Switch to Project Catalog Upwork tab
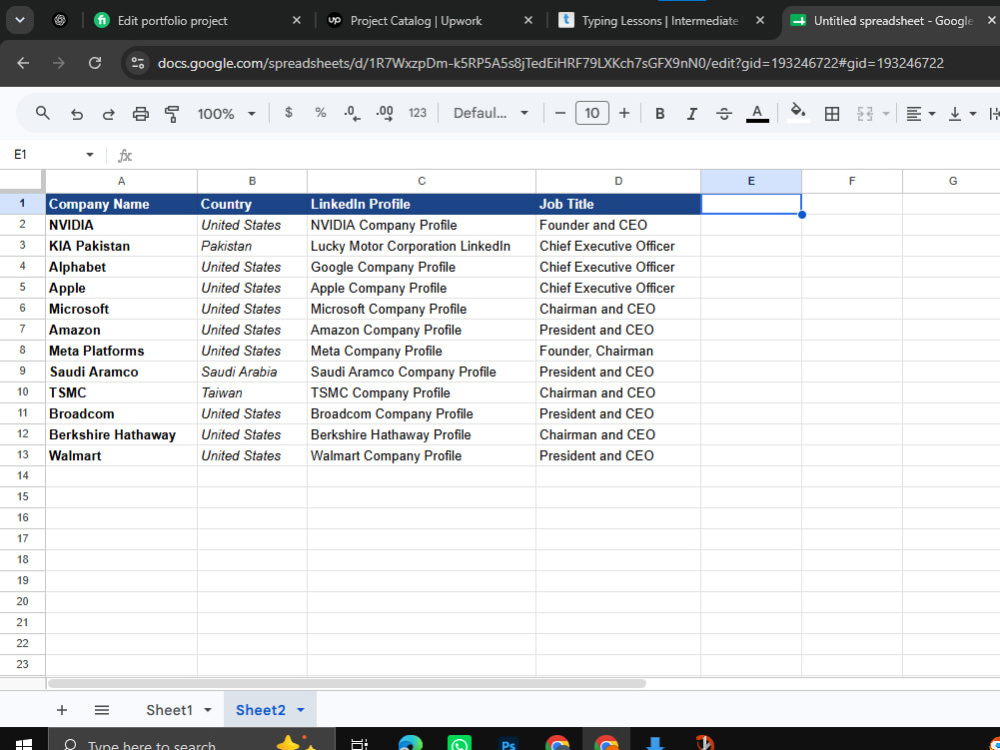Image resolution: width=1000 pixels, height=750 pixels. pyautogui.click(x=416, y=20)
